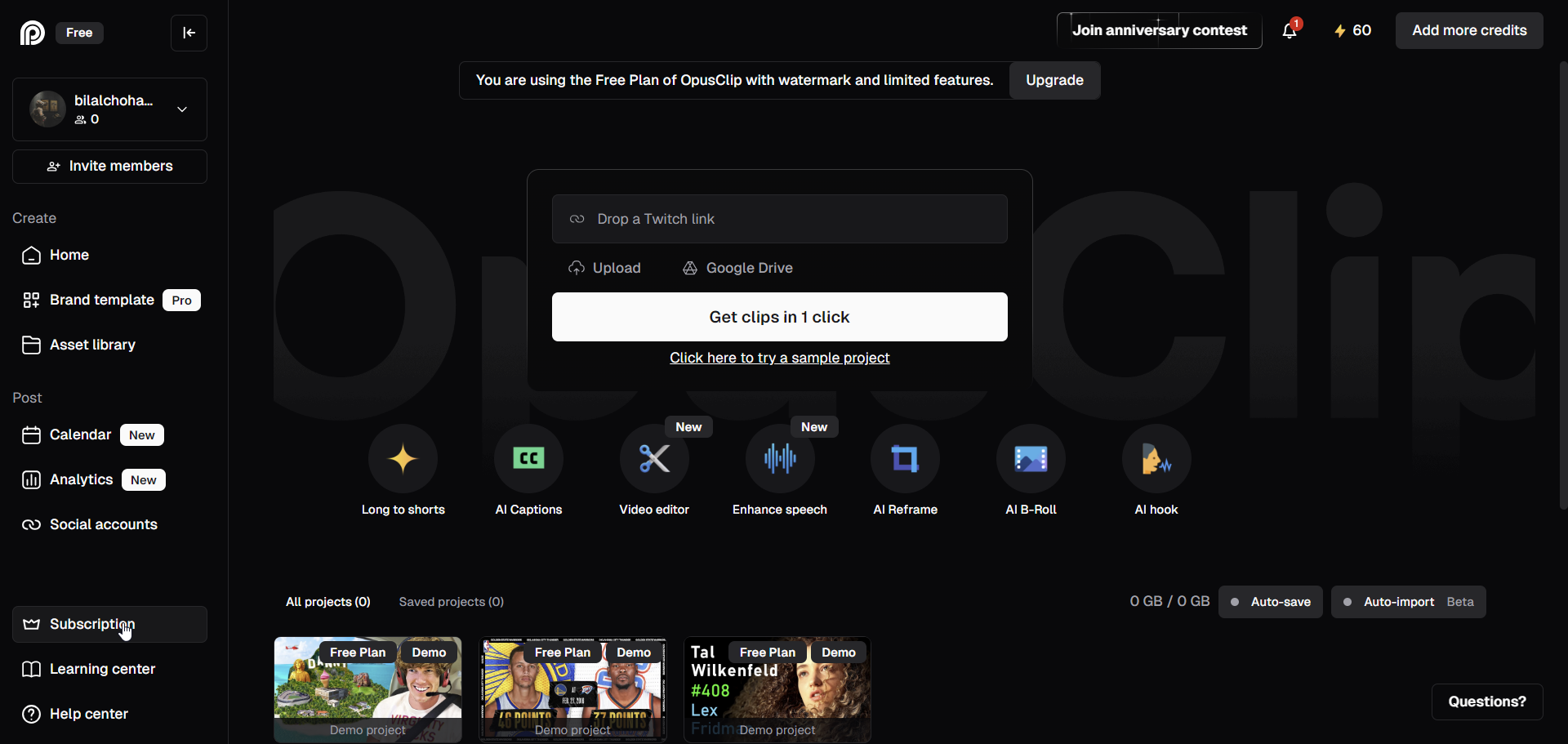1568x744 pixels.
Task: Open the notifications bell
Action: (1290, 31)
